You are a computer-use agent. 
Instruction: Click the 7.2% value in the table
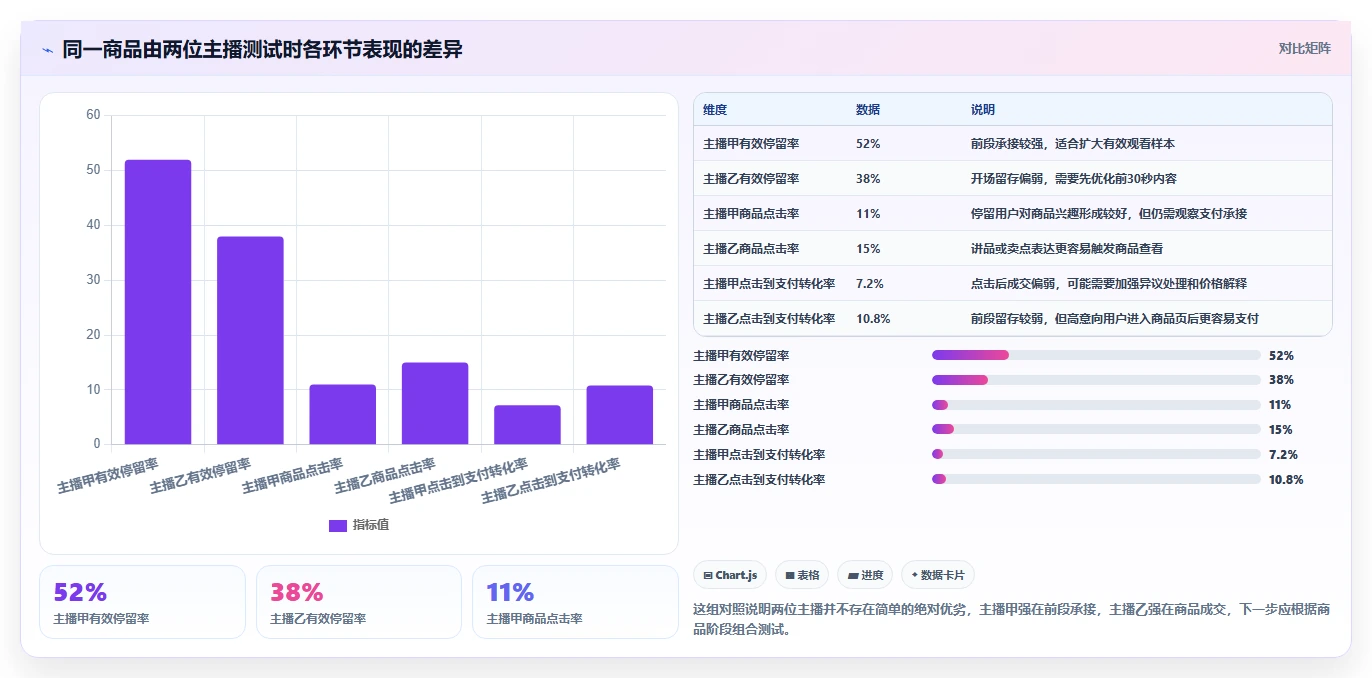coord(870,284)
